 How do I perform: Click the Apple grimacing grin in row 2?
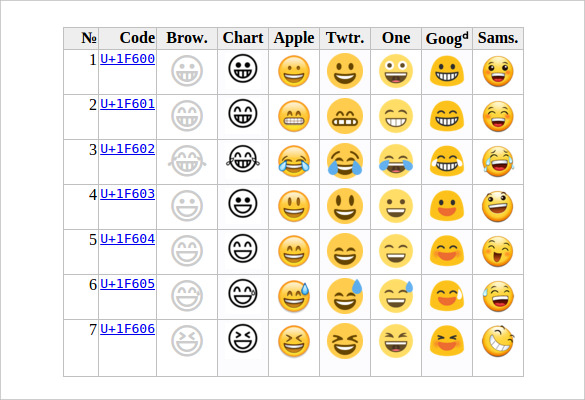[x=294, y=116]
